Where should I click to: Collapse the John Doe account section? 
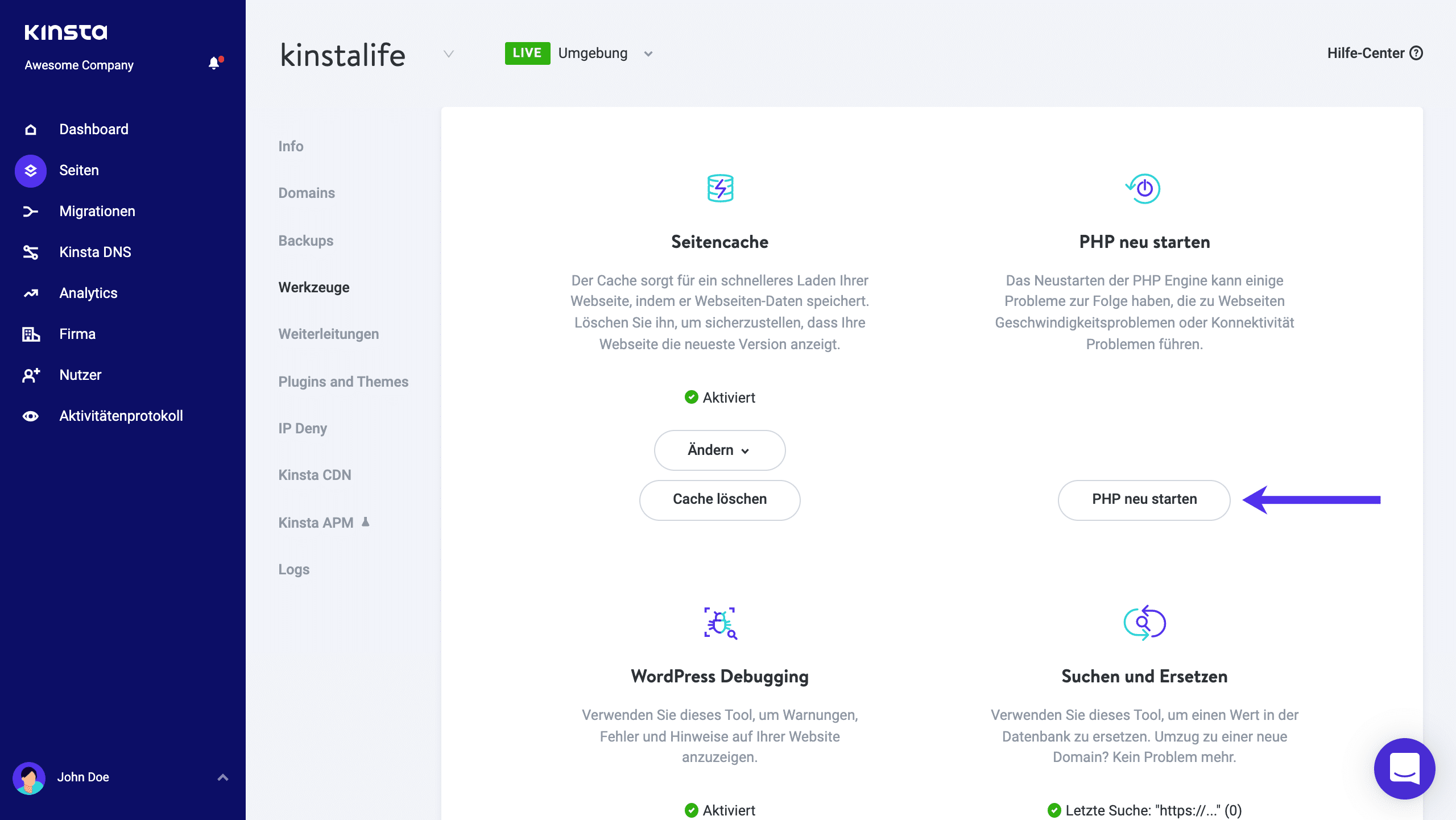point(222,777)
